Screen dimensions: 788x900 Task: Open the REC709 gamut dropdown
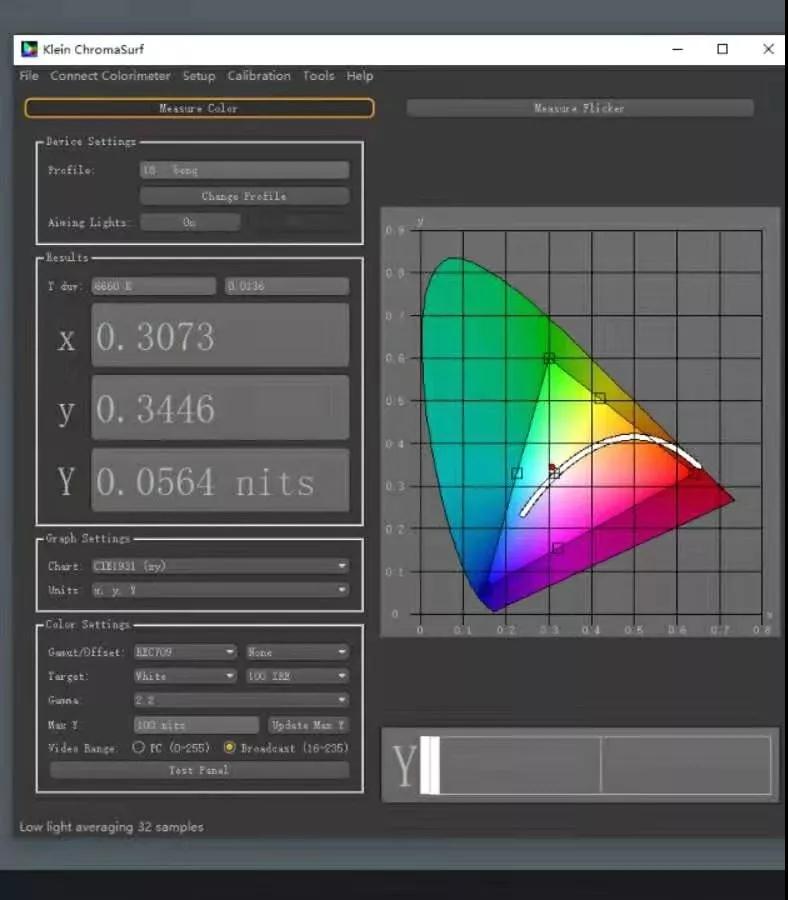point(186,652)
